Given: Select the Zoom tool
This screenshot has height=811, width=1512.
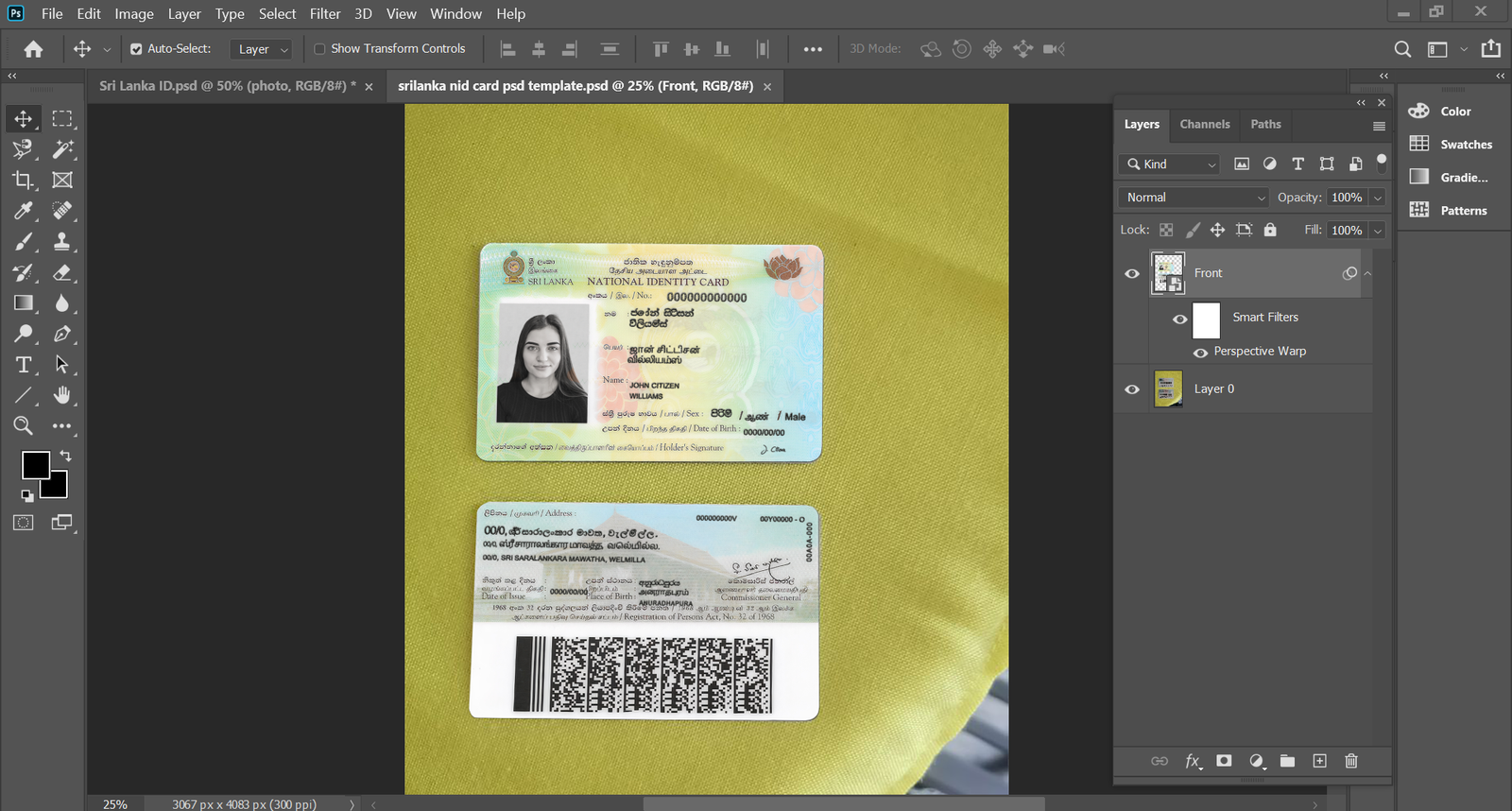Looking at the screenshot, I should point(24,426).
